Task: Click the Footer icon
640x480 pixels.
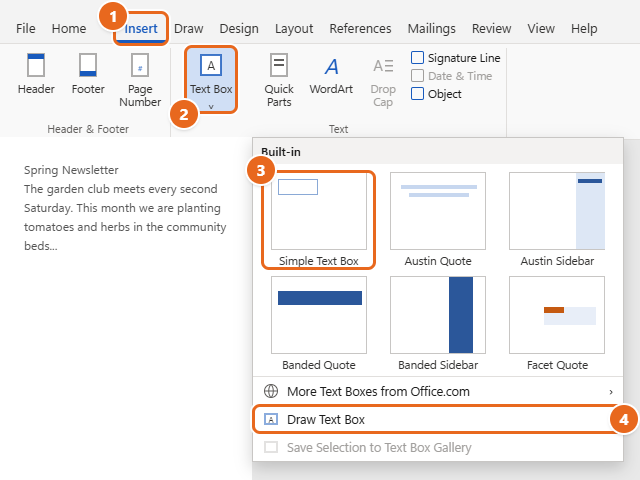Action: 88,65
